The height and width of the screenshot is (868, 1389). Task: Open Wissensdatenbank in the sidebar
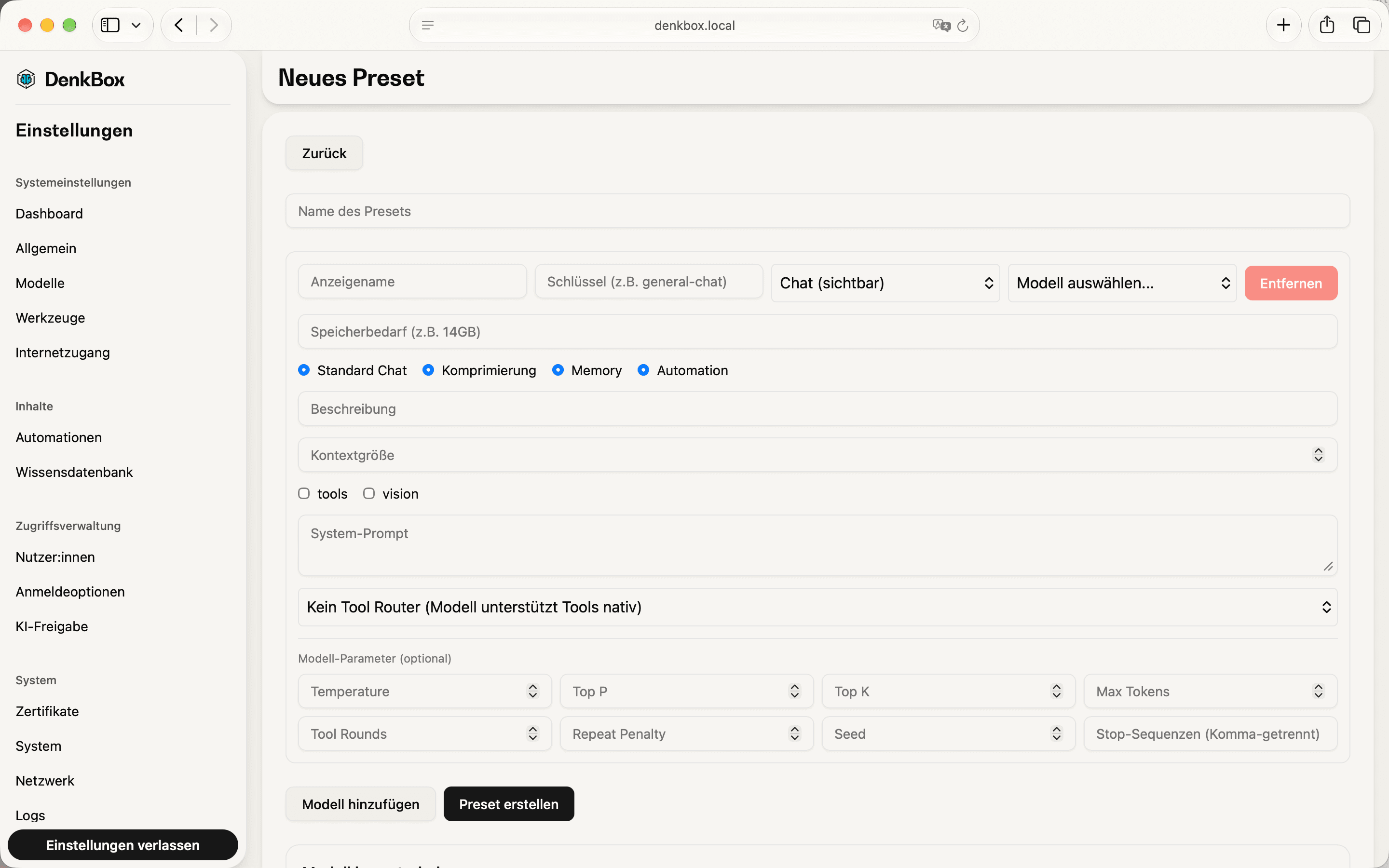pos(74,472)
